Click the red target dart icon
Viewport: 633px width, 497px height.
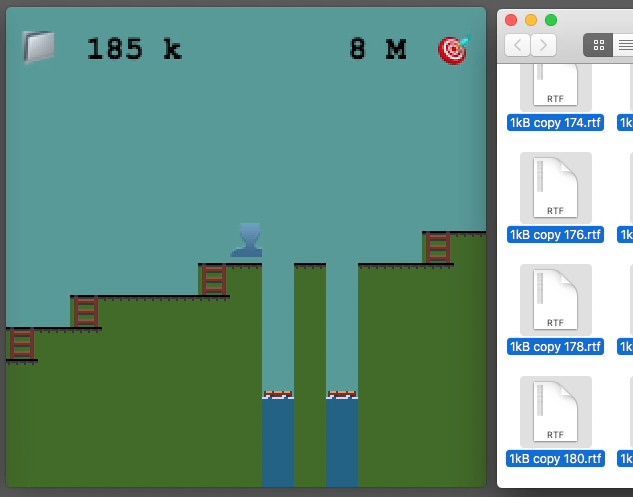pyautogui.click(x=455, y=50)
